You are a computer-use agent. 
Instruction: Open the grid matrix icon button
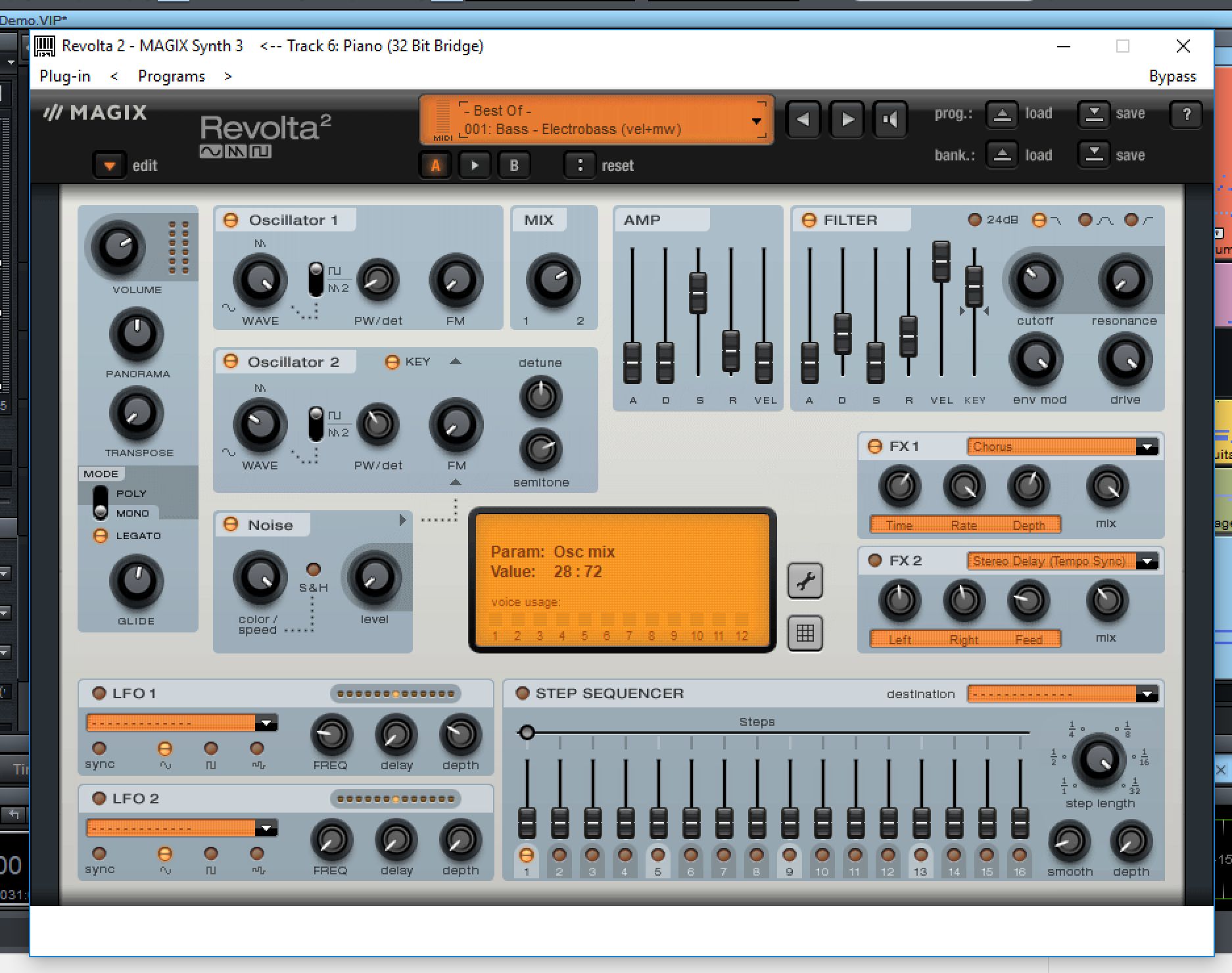(805, 633)
